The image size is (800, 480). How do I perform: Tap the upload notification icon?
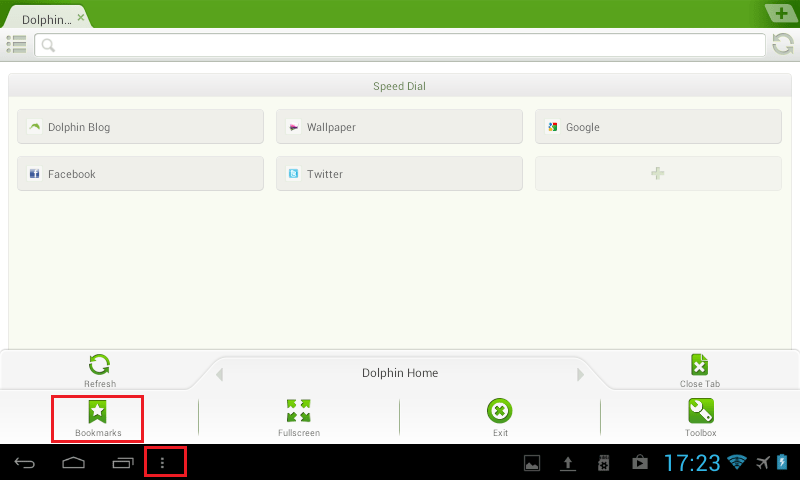[567, 463]
